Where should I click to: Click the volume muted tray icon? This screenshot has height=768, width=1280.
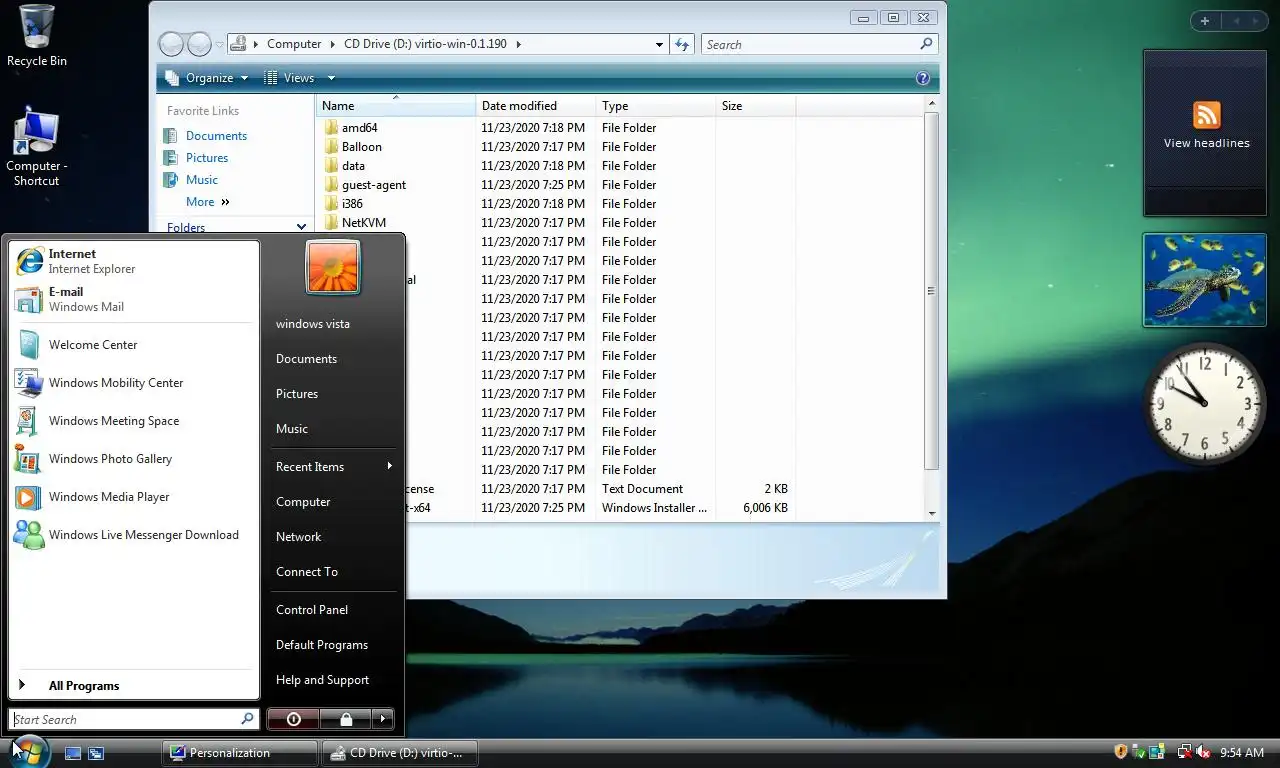[1203, 752]
